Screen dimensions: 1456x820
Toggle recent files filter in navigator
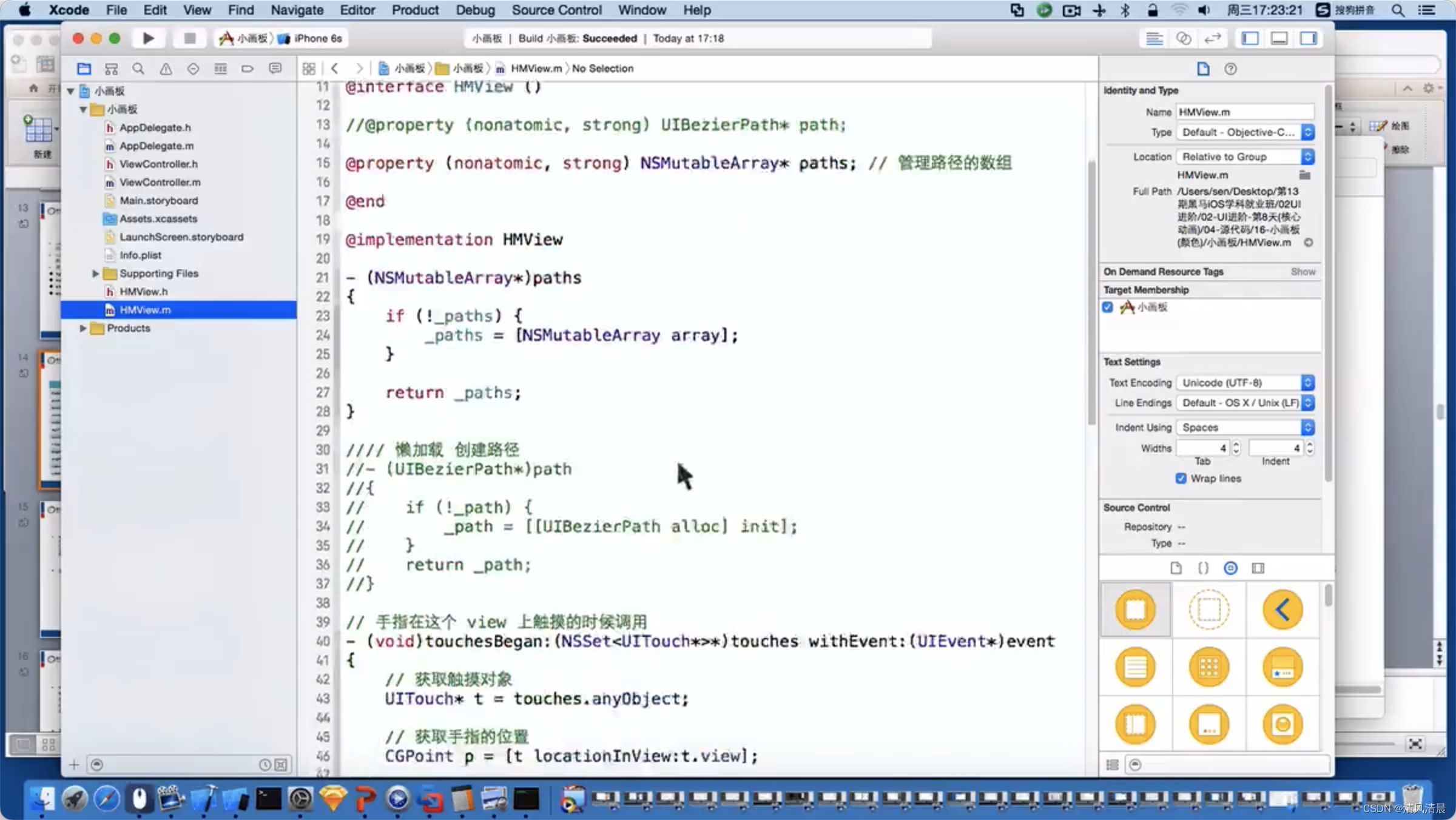point(265,764)
